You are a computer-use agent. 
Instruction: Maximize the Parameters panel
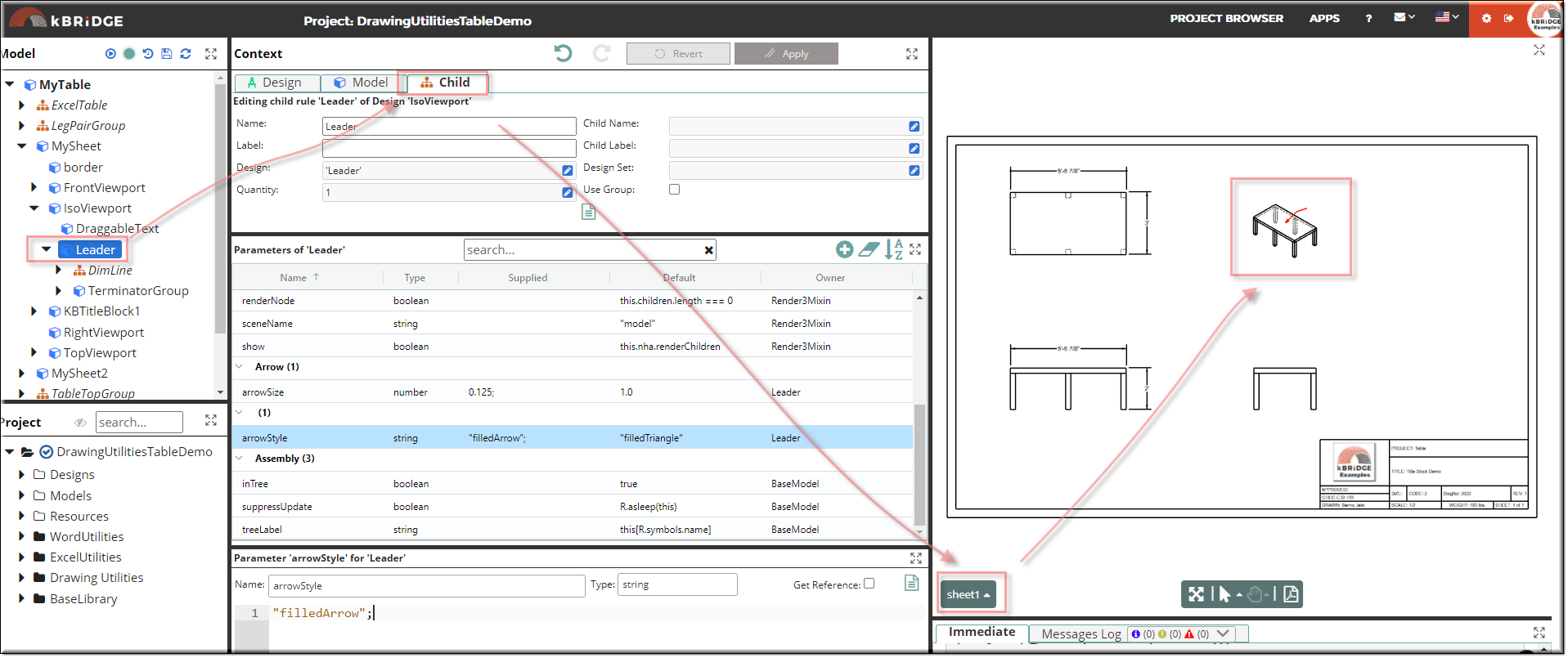coord(916,250)
